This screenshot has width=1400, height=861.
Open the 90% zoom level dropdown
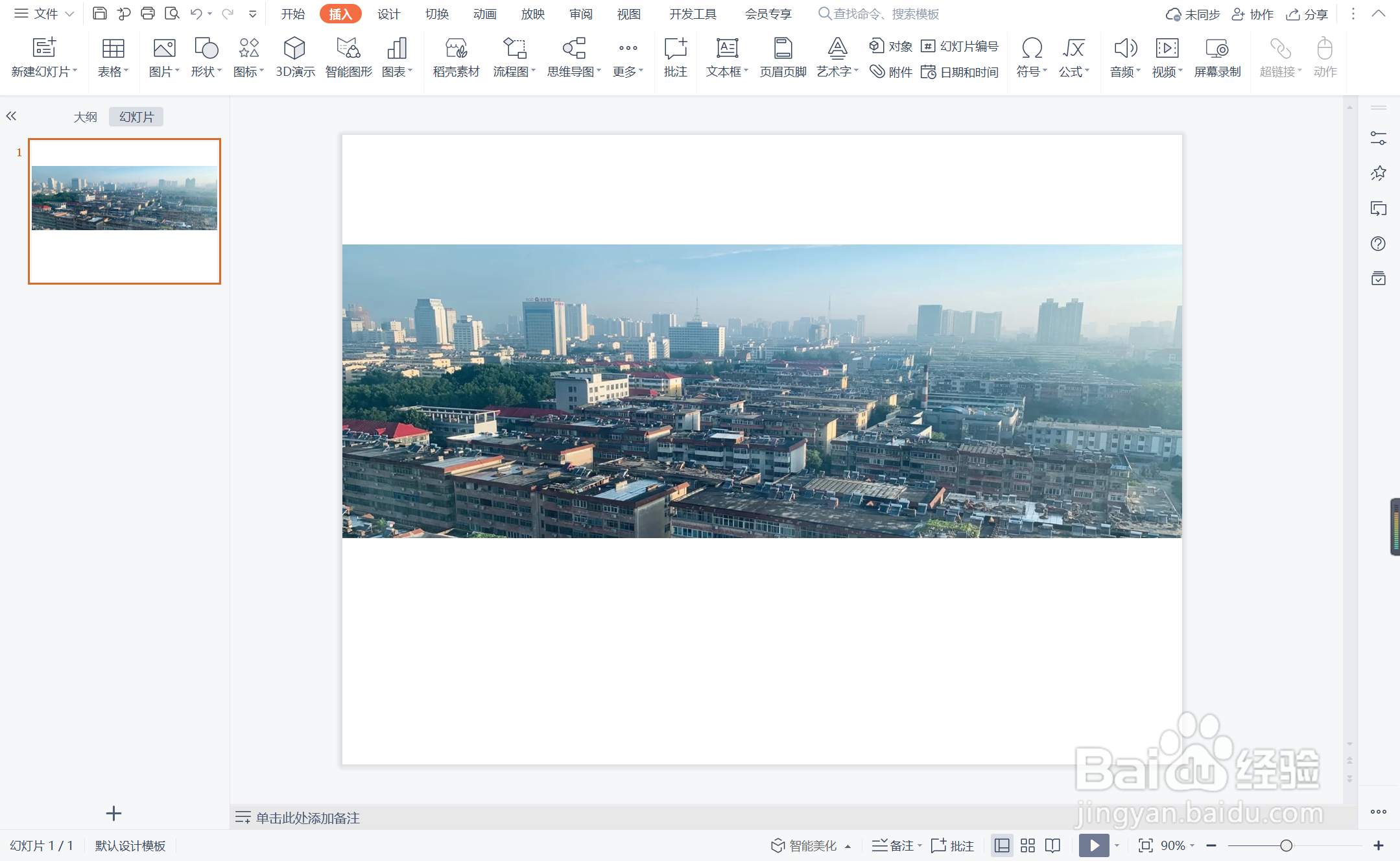click(x=1177, y=845)
